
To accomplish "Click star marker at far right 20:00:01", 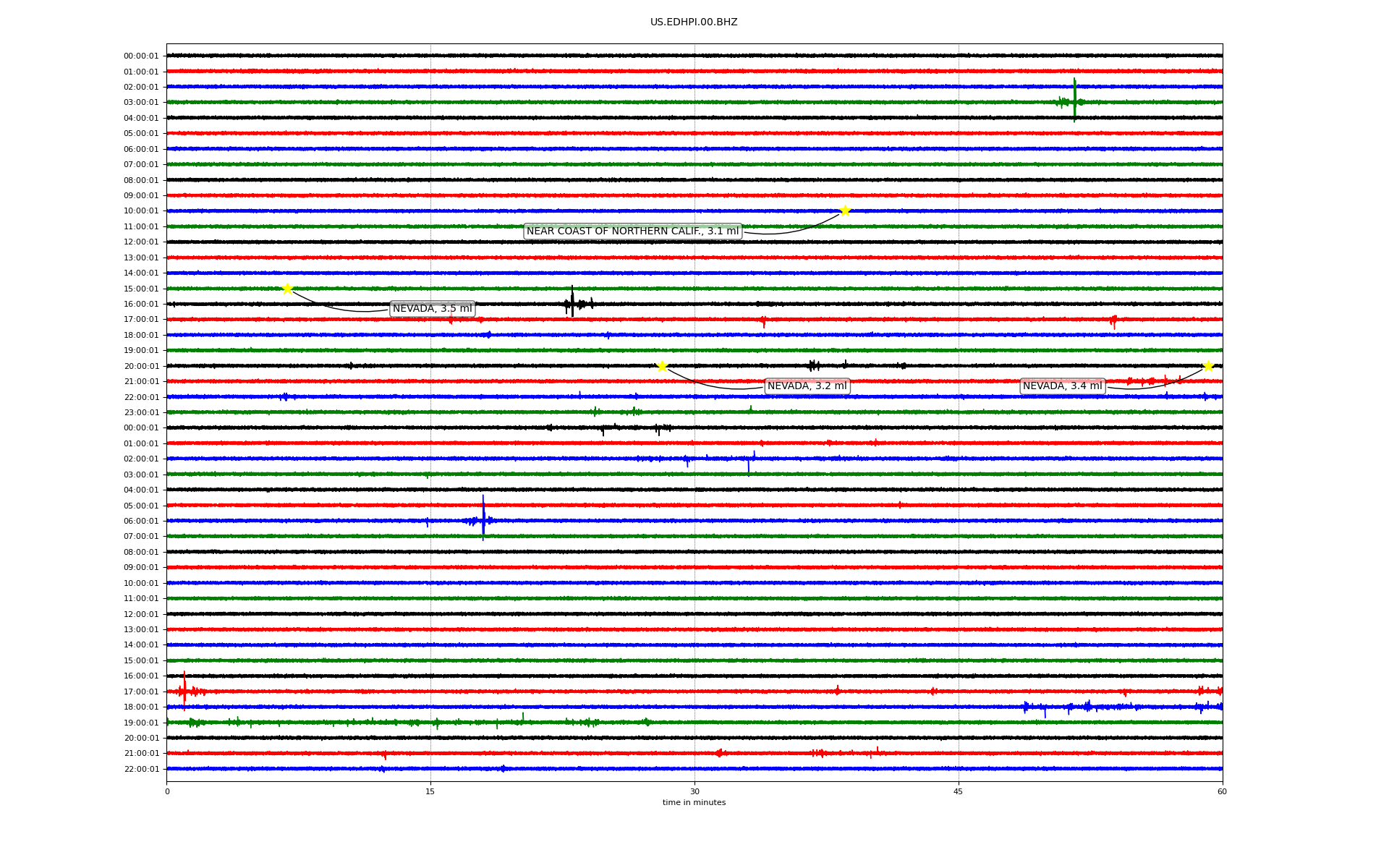I will click(1208, 366).
